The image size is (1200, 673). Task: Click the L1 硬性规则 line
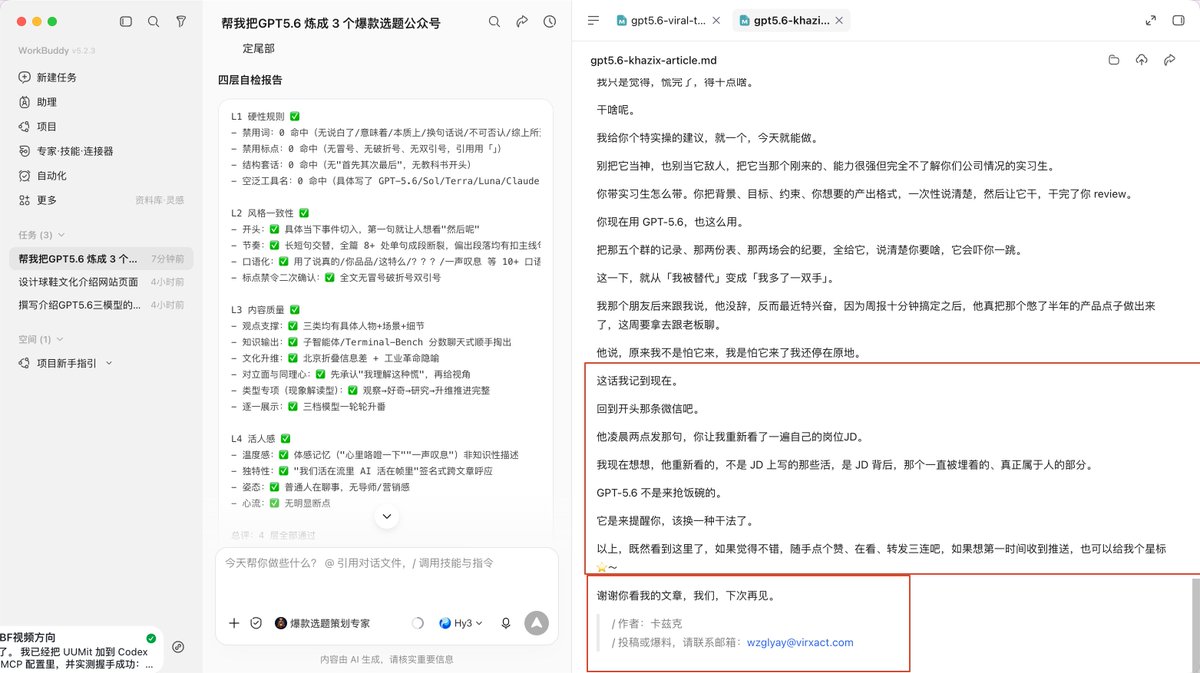pyautogui.click(x=266, y=116)
